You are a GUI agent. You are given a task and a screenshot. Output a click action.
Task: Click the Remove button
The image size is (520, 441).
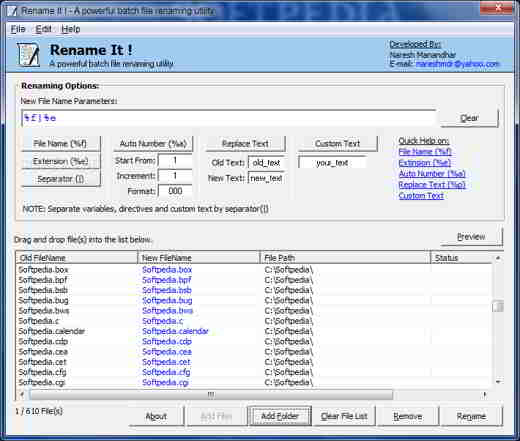407,416
